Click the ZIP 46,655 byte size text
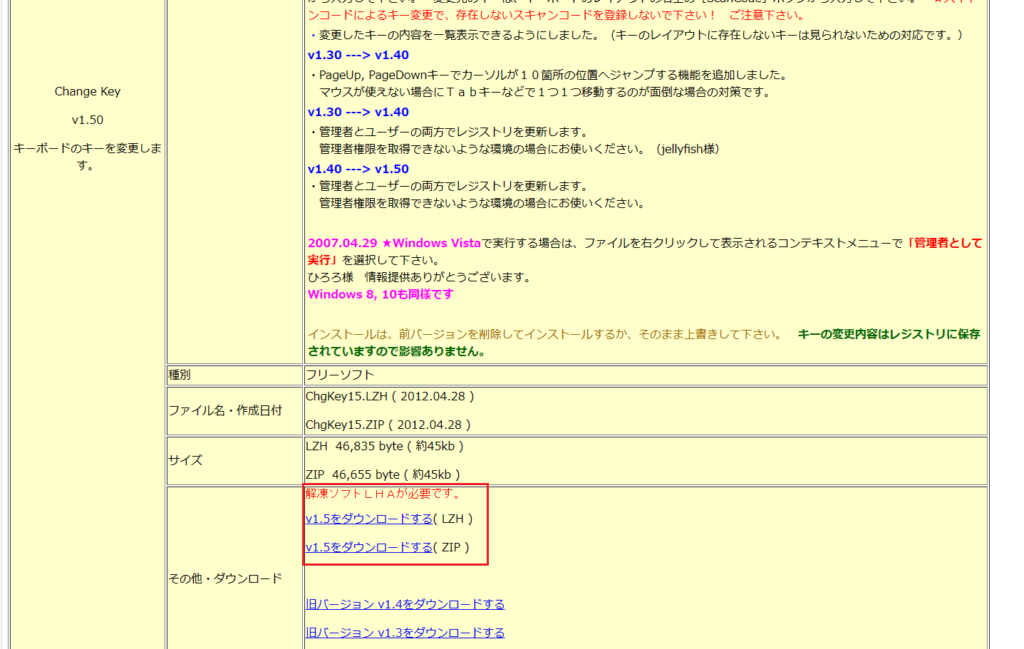Screen dimensions: 1024x649 [382, 475]
